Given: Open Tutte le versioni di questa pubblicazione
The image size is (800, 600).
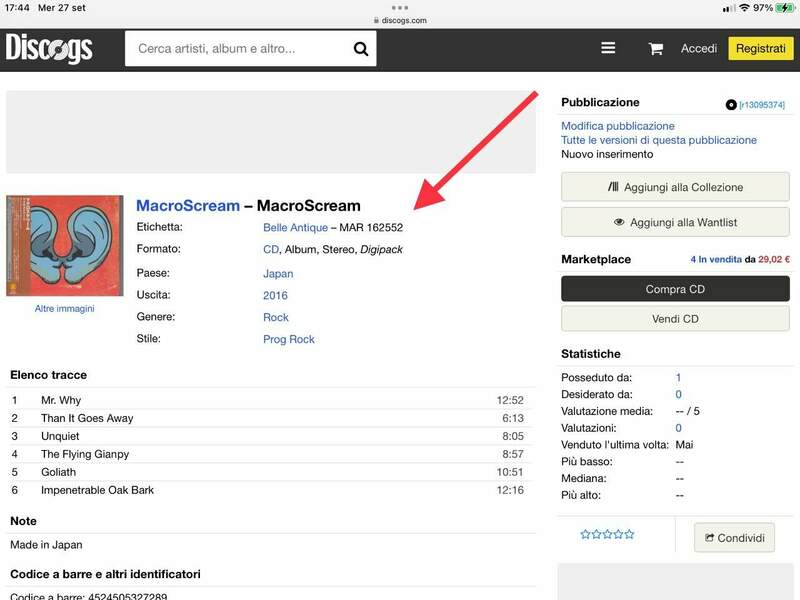Looking at the screenshot, I should pos(658,140).
